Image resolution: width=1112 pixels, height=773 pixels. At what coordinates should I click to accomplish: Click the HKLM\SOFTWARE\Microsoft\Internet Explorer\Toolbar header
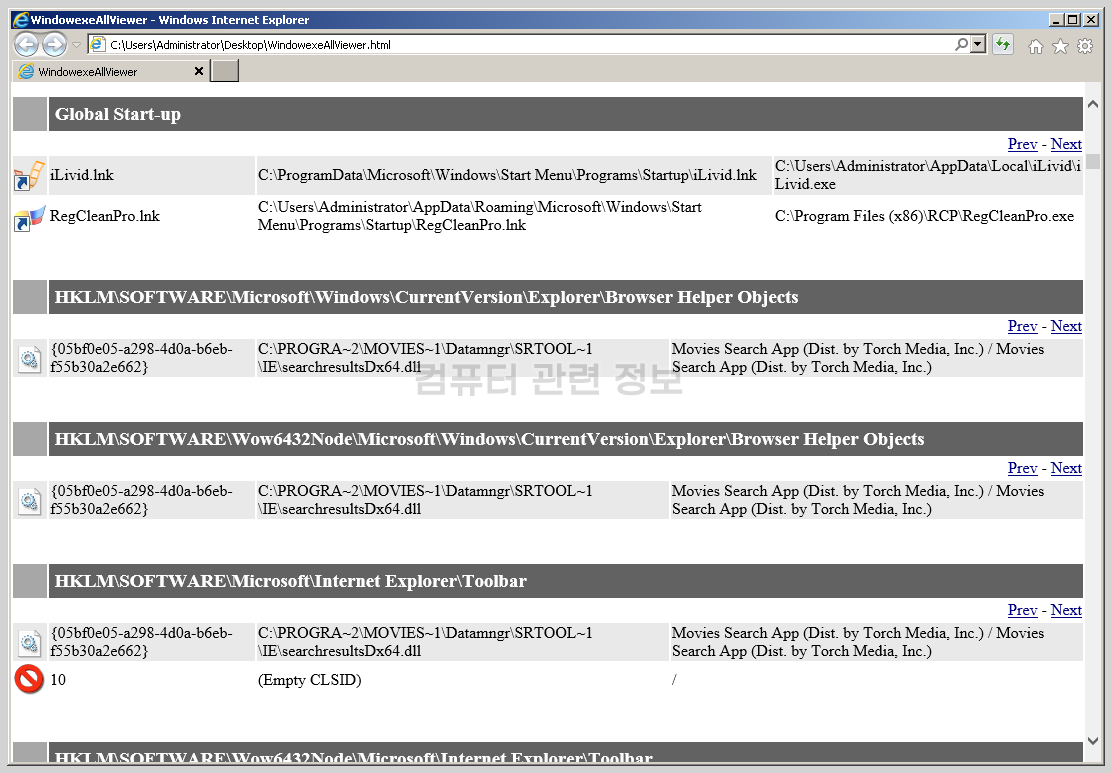click(x=565, y=581)
